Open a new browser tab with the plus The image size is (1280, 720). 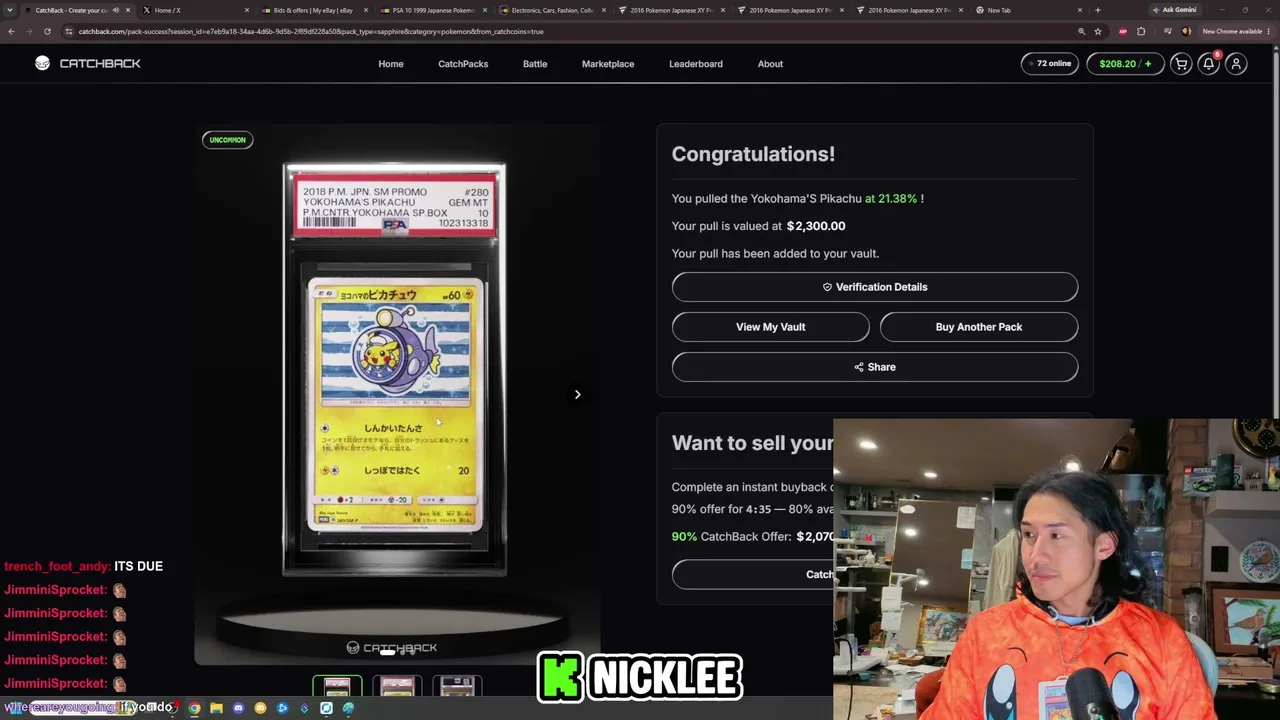click(1098, 10)
